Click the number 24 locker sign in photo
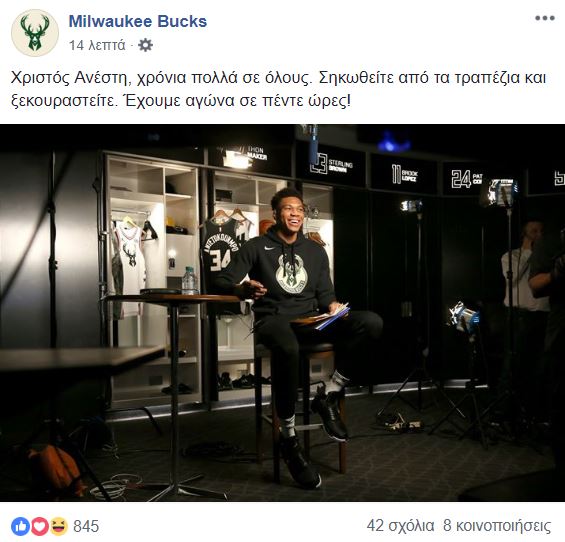This screenshot has width=565, height=542. (x=466, y=178)
